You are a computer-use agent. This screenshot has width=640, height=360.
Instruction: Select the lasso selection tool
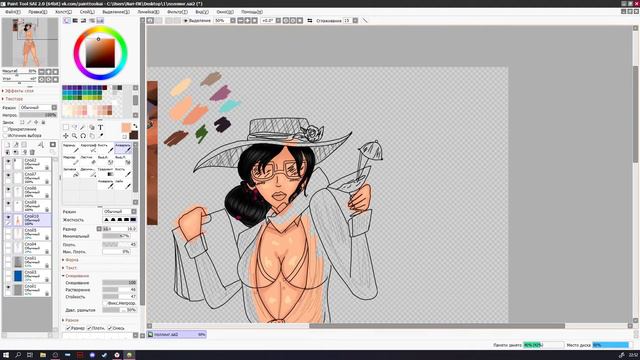point(74,127)
